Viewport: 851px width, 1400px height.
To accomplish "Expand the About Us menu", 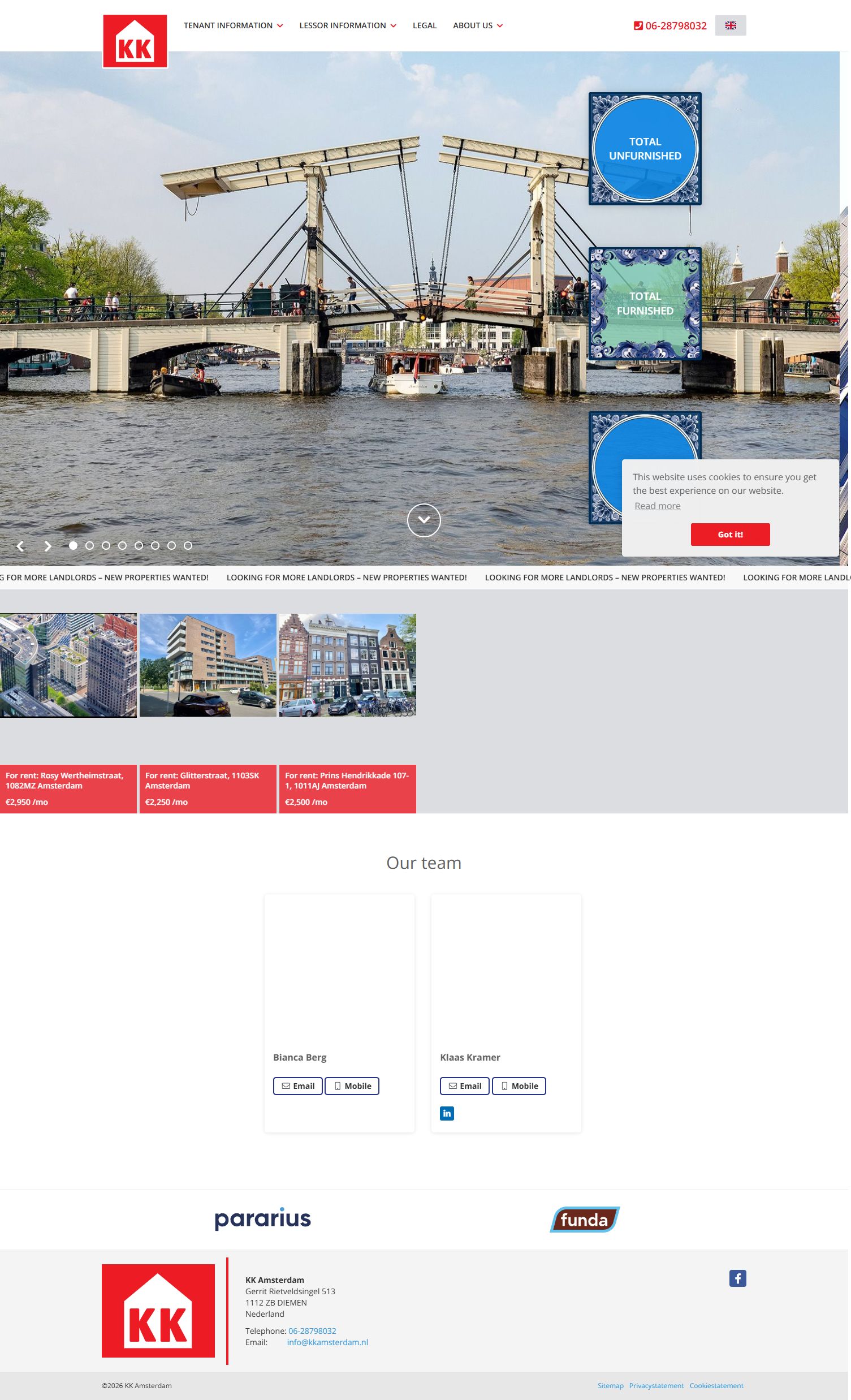I will 479,25.
